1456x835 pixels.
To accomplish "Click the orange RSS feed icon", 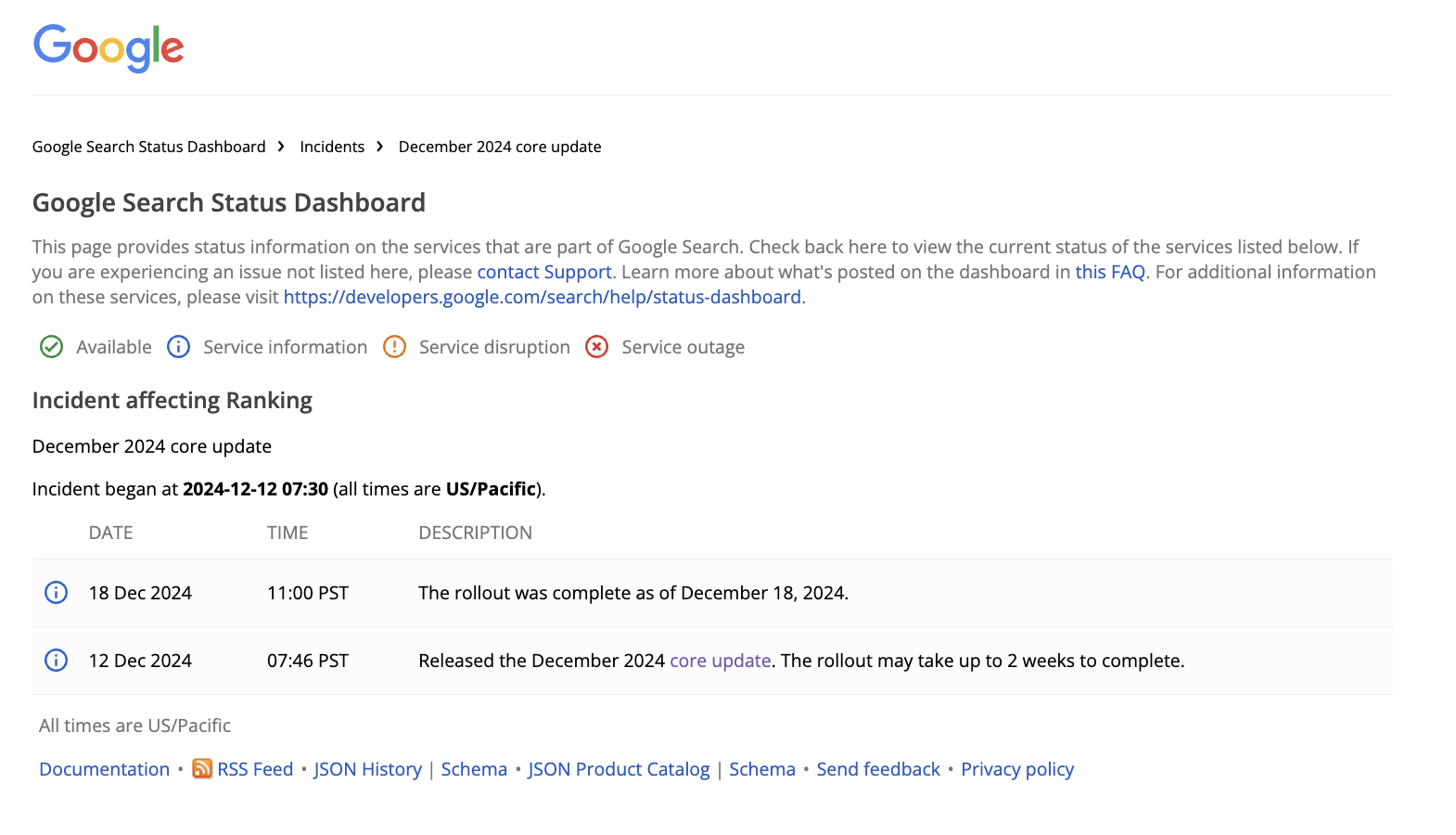I will (x=201, y=769).
